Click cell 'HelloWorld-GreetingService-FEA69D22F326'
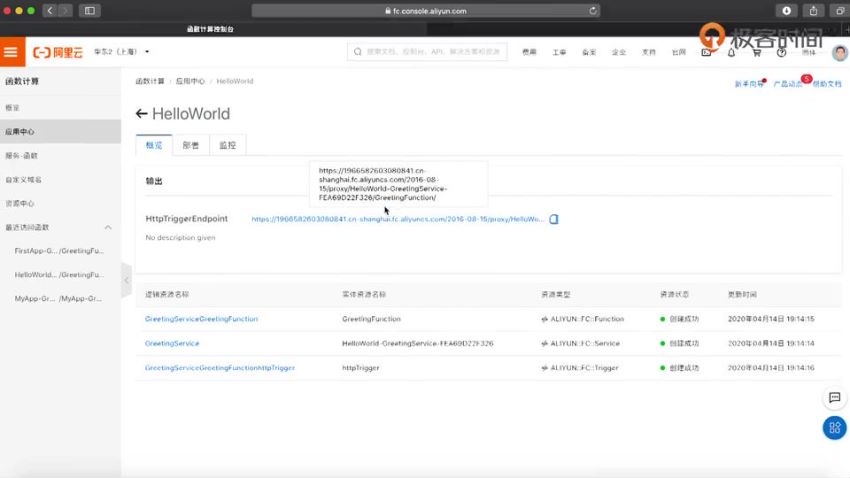 [417, 344]
